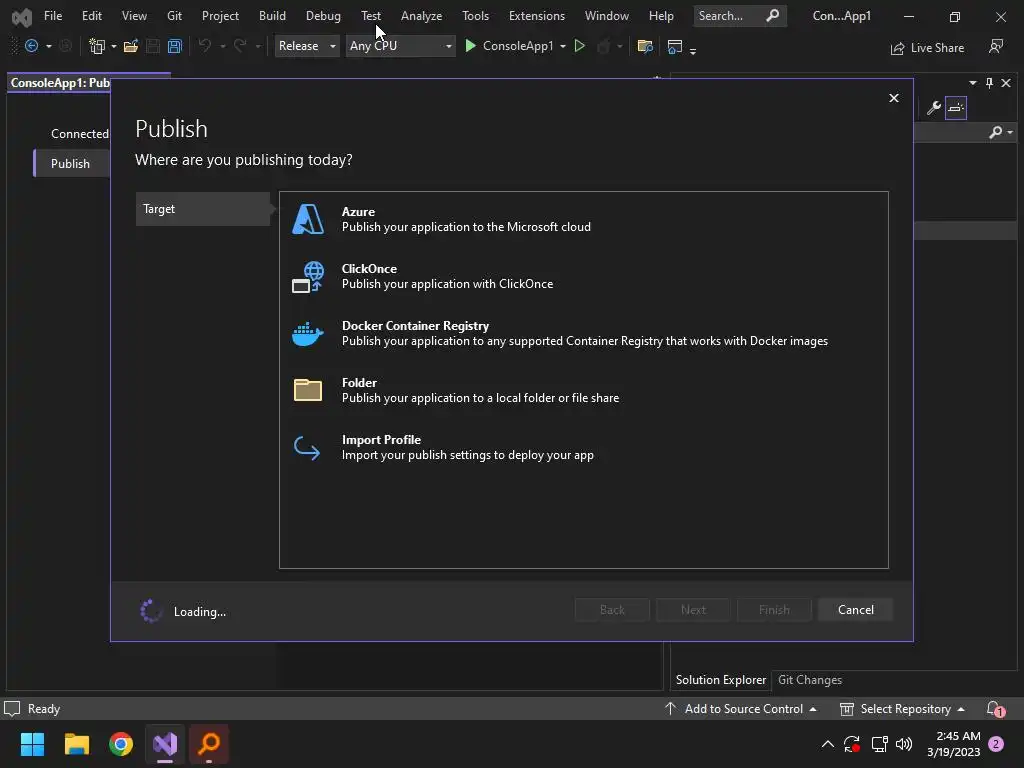Click Connected Services in left sidebar

(80, 133)
